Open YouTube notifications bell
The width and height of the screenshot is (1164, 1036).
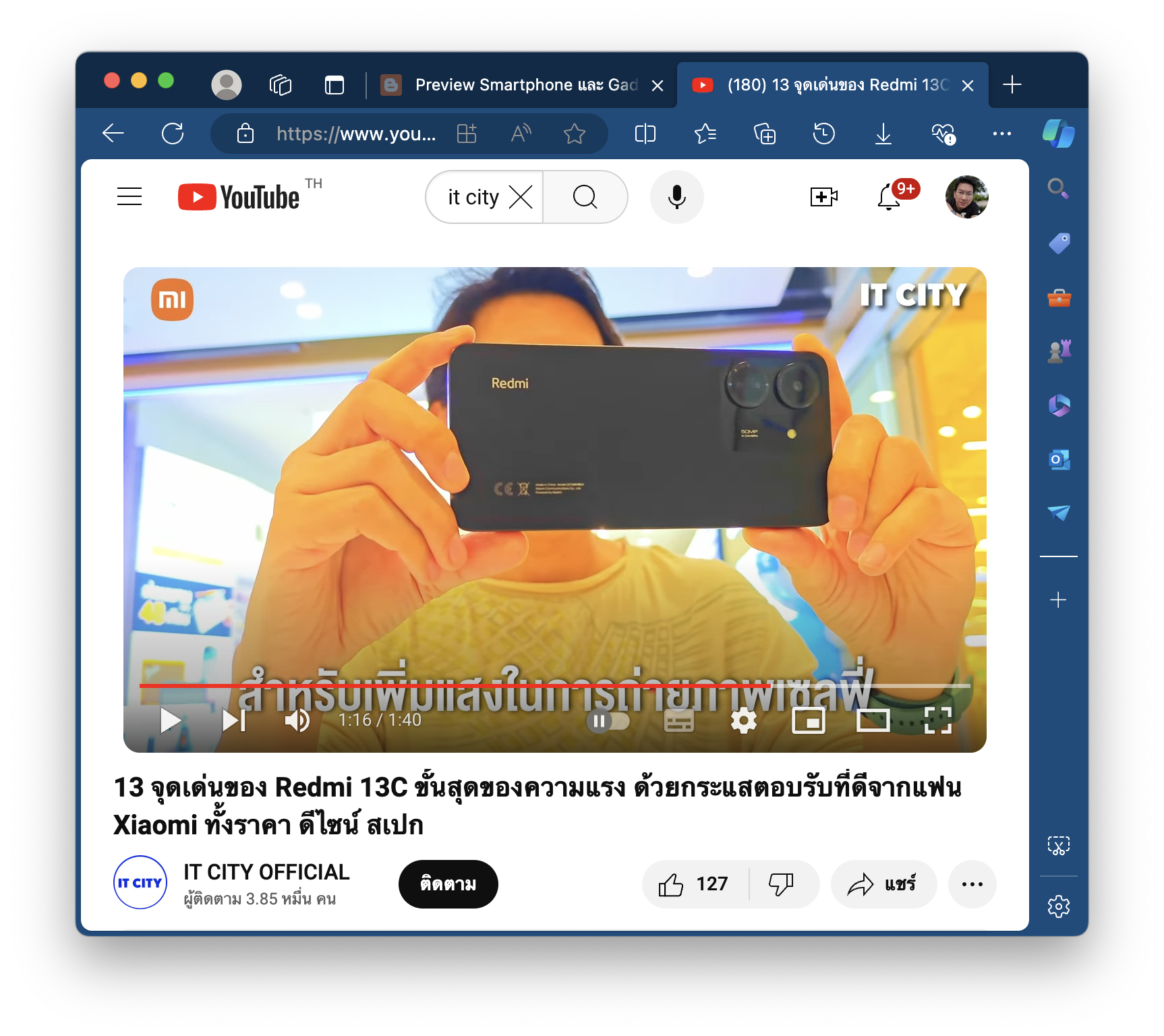(x=889, y=197)
